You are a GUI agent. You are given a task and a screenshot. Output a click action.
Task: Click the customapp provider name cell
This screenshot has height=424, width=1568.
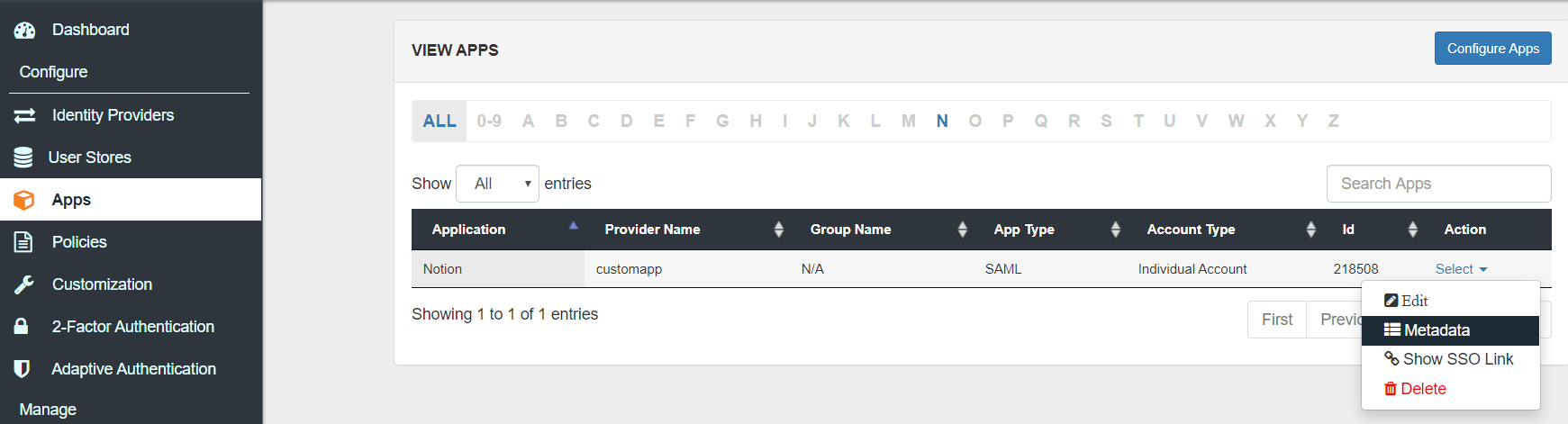(x=687, y=269)
